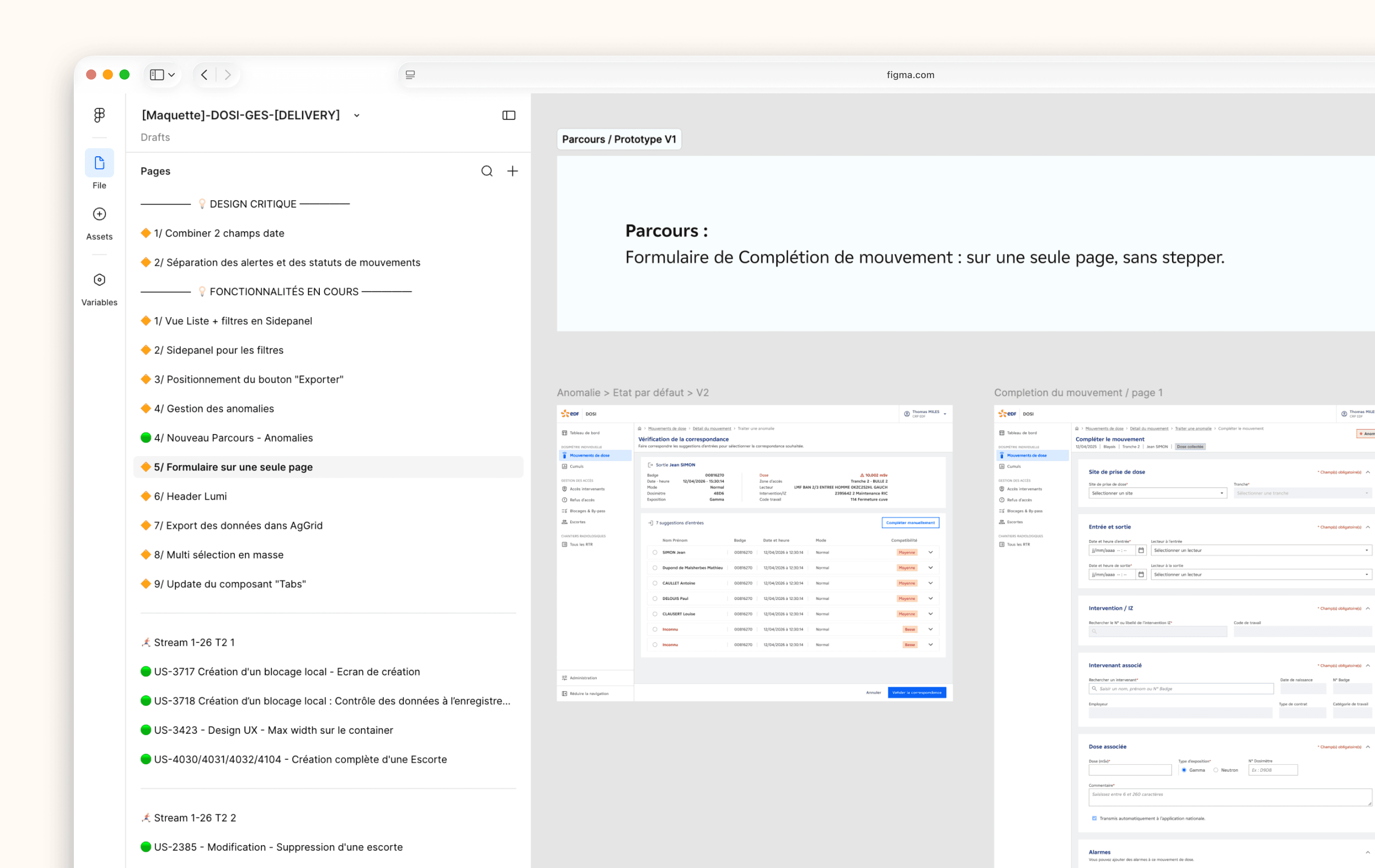This screenshot has width=1375, height=868.
Task: Open page 6/ Header Lumi
Action: click(328, 497)
